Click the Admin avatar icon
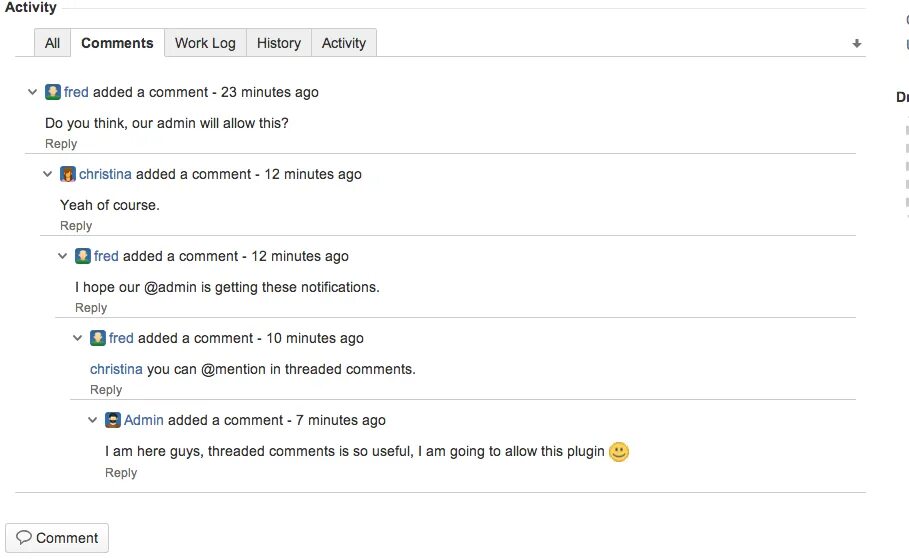This screenshot has height=559, width=909. pos(113,420)
